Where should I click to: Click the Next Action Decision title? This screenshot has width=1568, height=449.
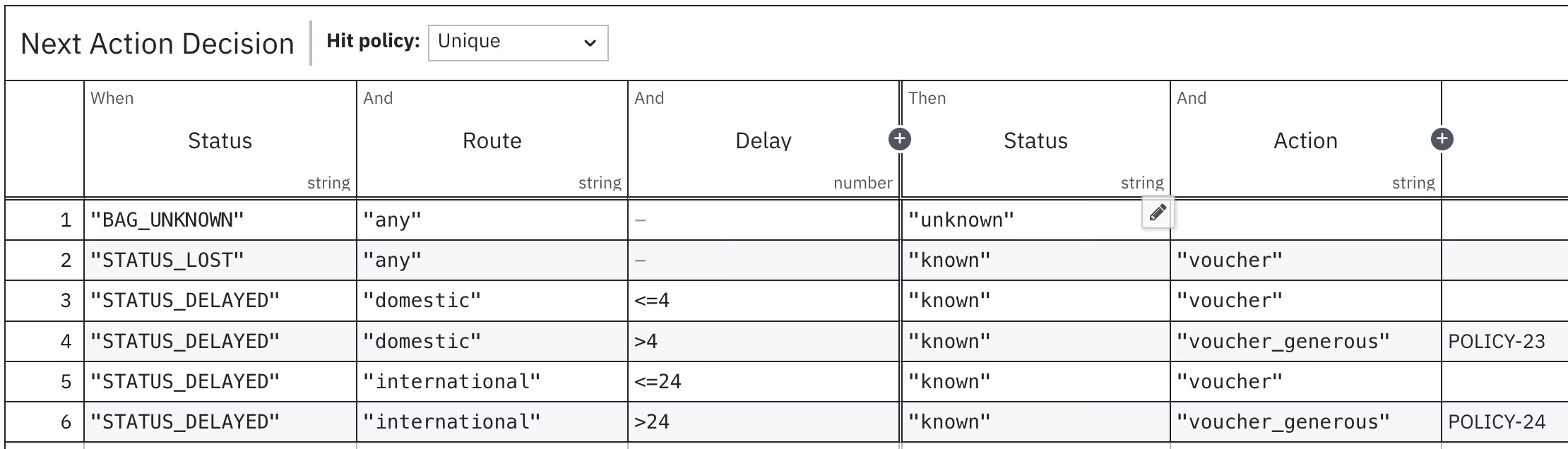[x=158, y=44]
